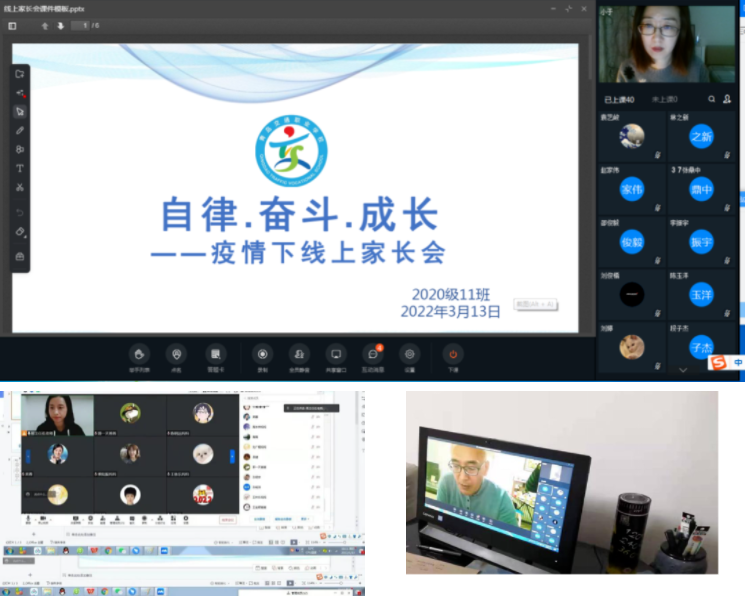Open classroom 设置 settings gear

409,359
